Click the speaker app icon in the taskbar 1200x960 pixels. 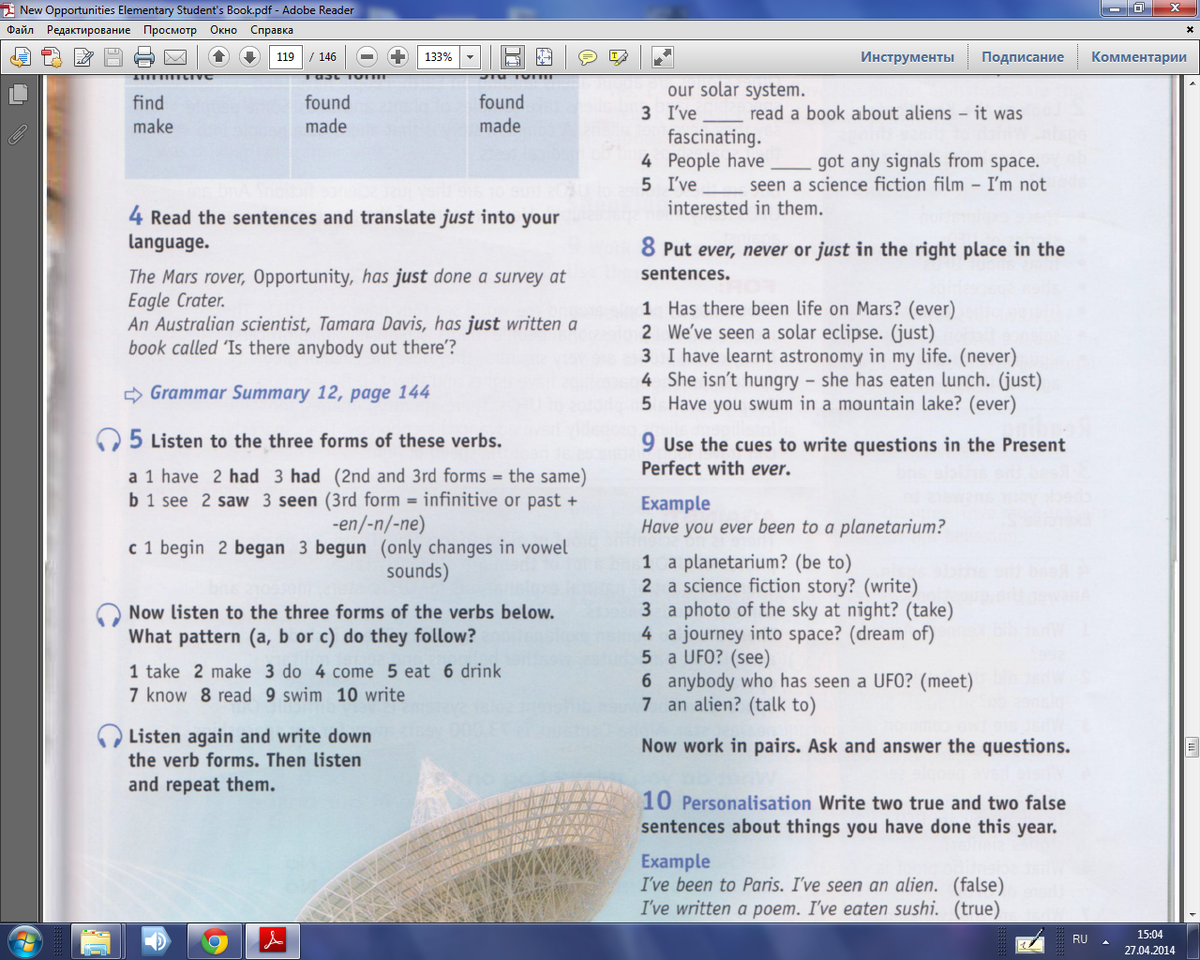pos(155,941)
